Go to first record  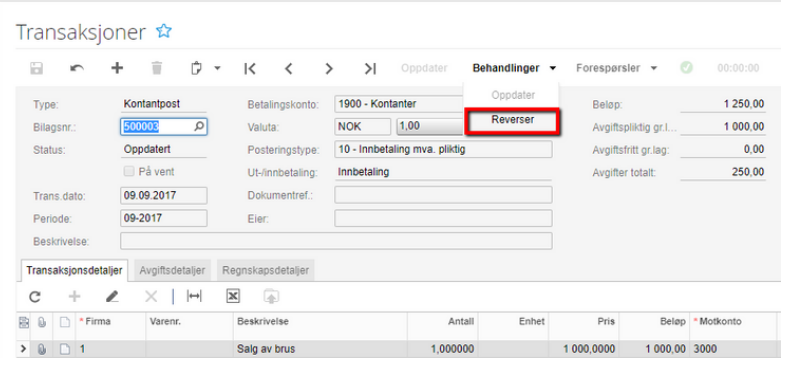(250, 69)
